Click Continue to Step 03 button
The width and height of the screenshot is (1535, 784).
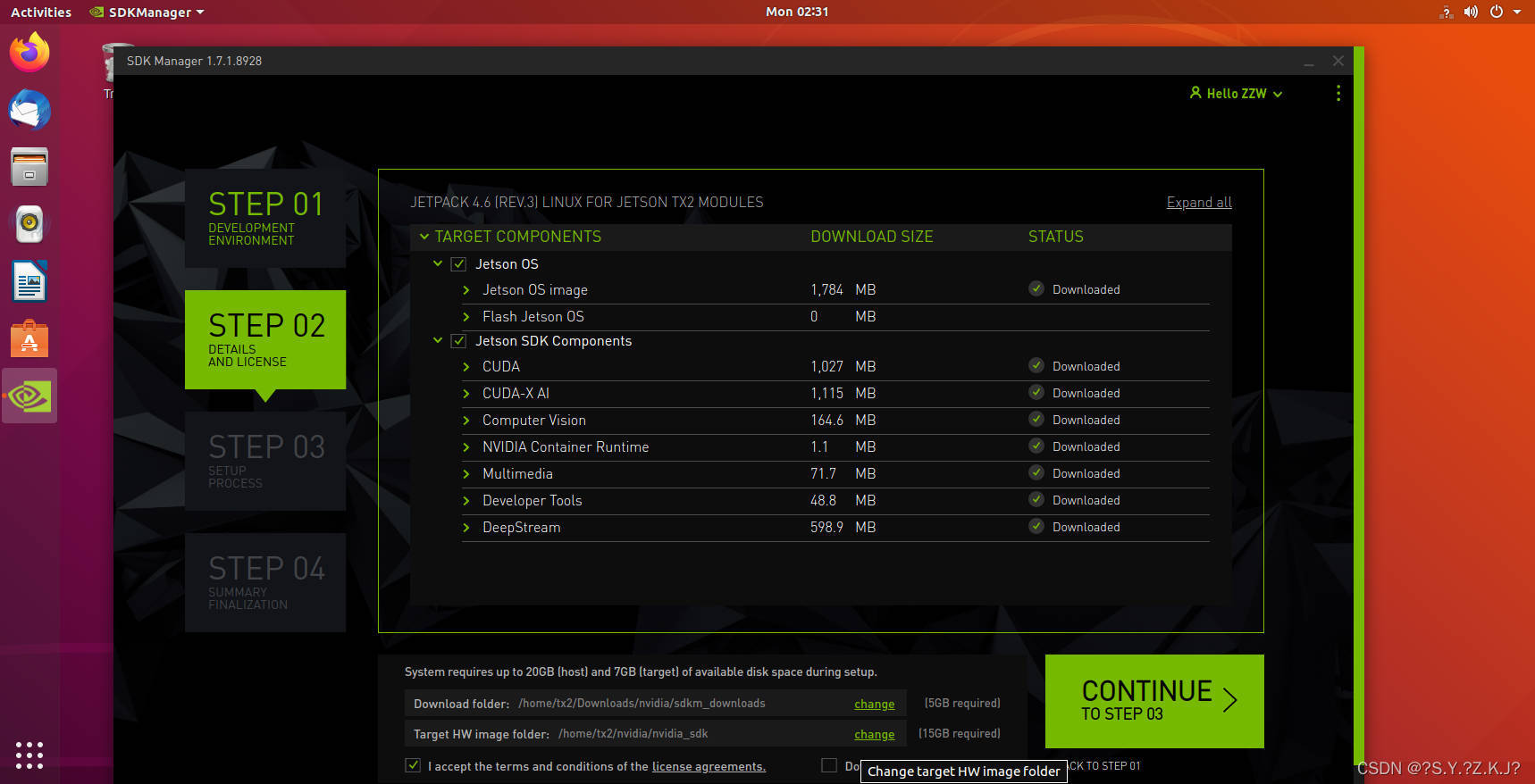1154,701
